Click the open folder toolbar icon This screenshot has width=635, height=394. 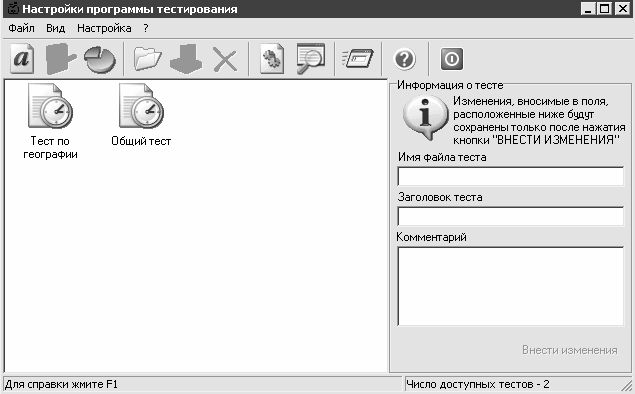147,59
